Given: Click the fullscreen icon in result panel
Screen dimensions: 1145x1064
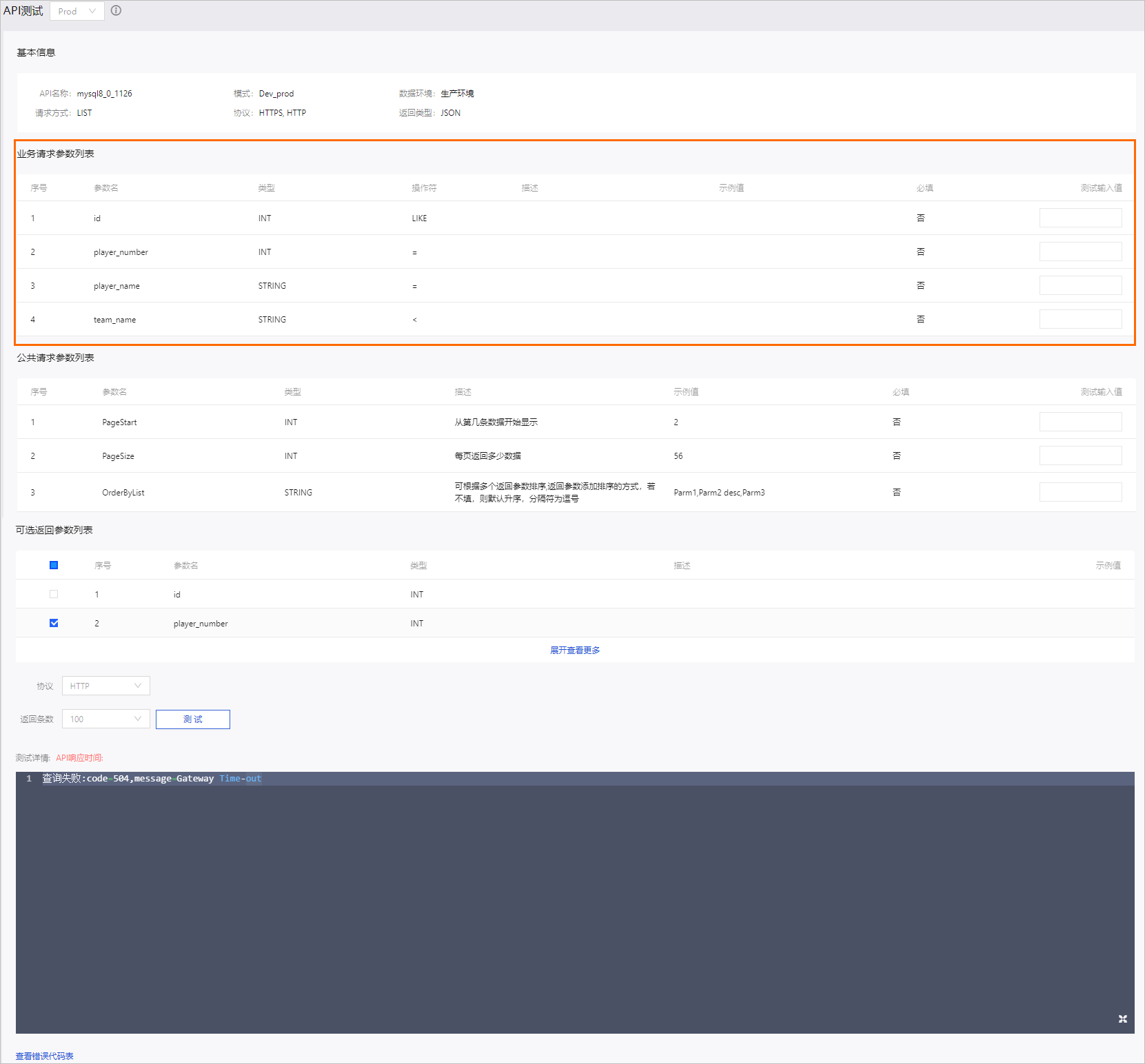Looking at the screenshot, I should point(1122,1019).
